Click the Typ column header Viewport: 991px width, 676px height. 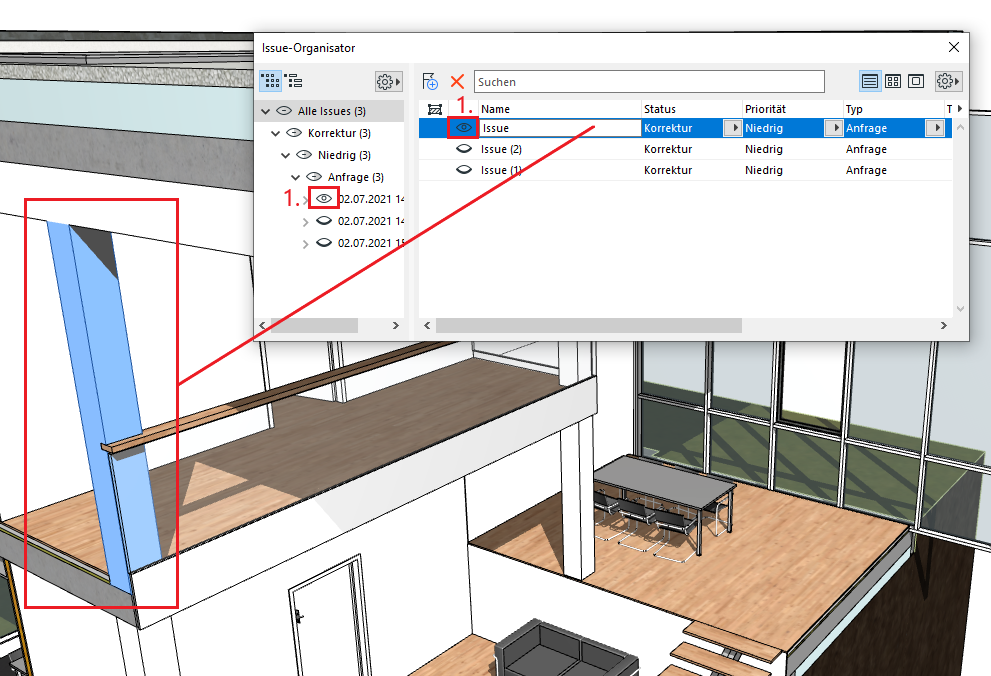(890, 109)
